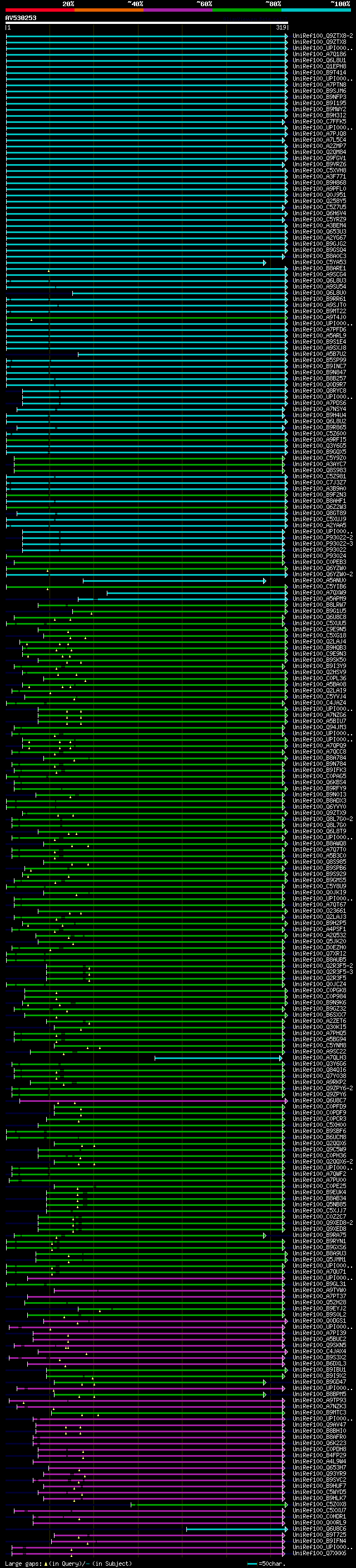
Task: Click hit label UniRef100_B9RR61
Action: 319,299
